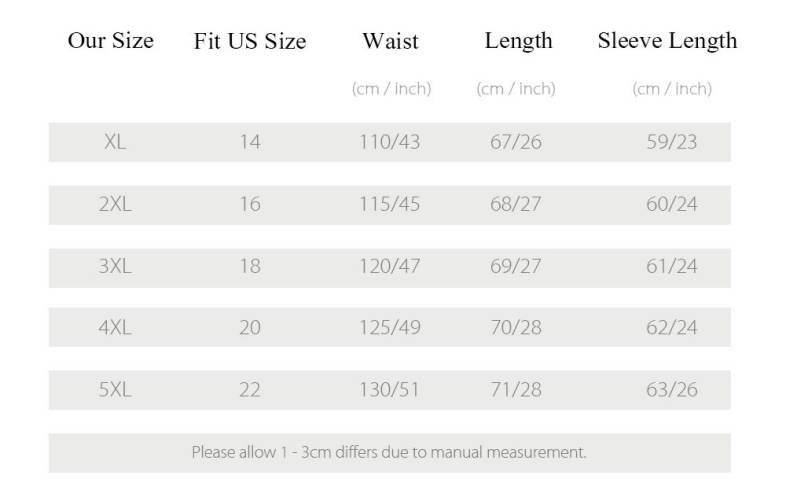786x501 pixels.
Task: Click the 3XL size row label
Action: click(x=115, y=266)
